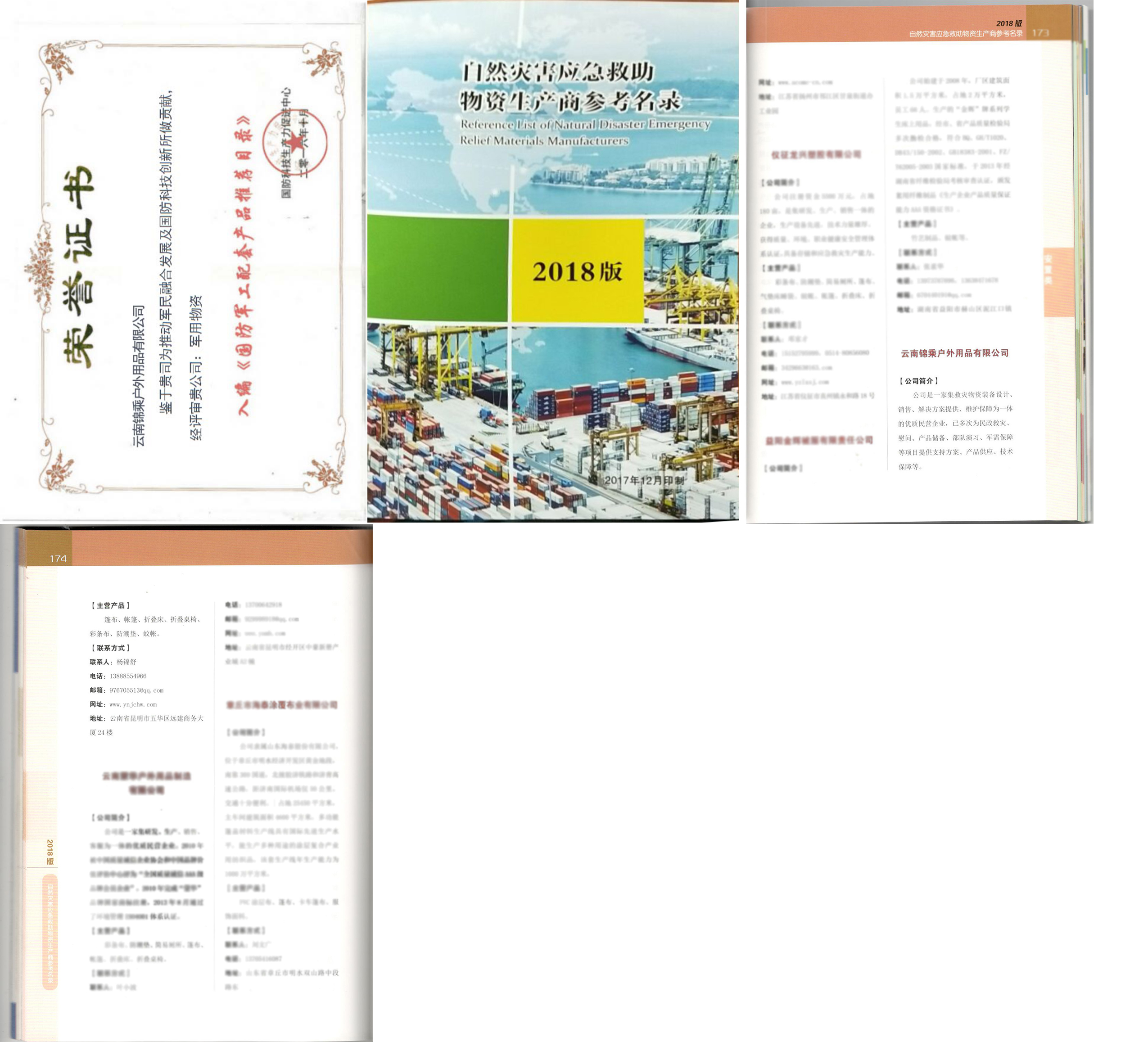The width and height of the screenshot is (1148, 1042).
Task: Click the 【联系方式】 heading on page 174
Action: [x=110, y=648]
